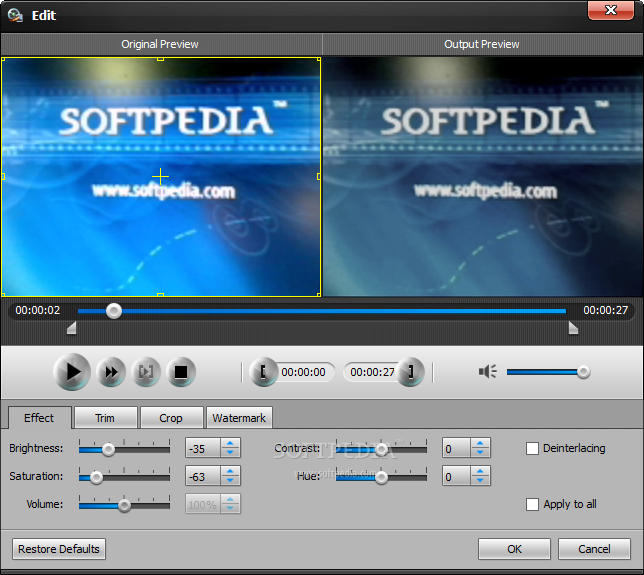Click the crop center crosshair in Original Preview
Viewport: 644px width, 575px height.
pos(160,177)
